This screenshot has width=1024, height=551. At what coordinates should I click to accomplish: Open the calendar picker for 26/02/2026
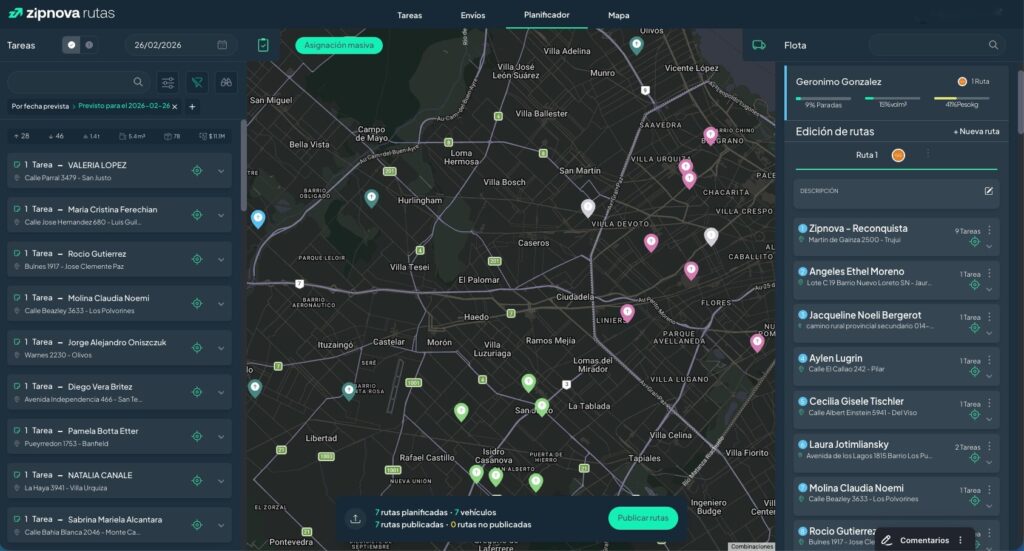222,45
